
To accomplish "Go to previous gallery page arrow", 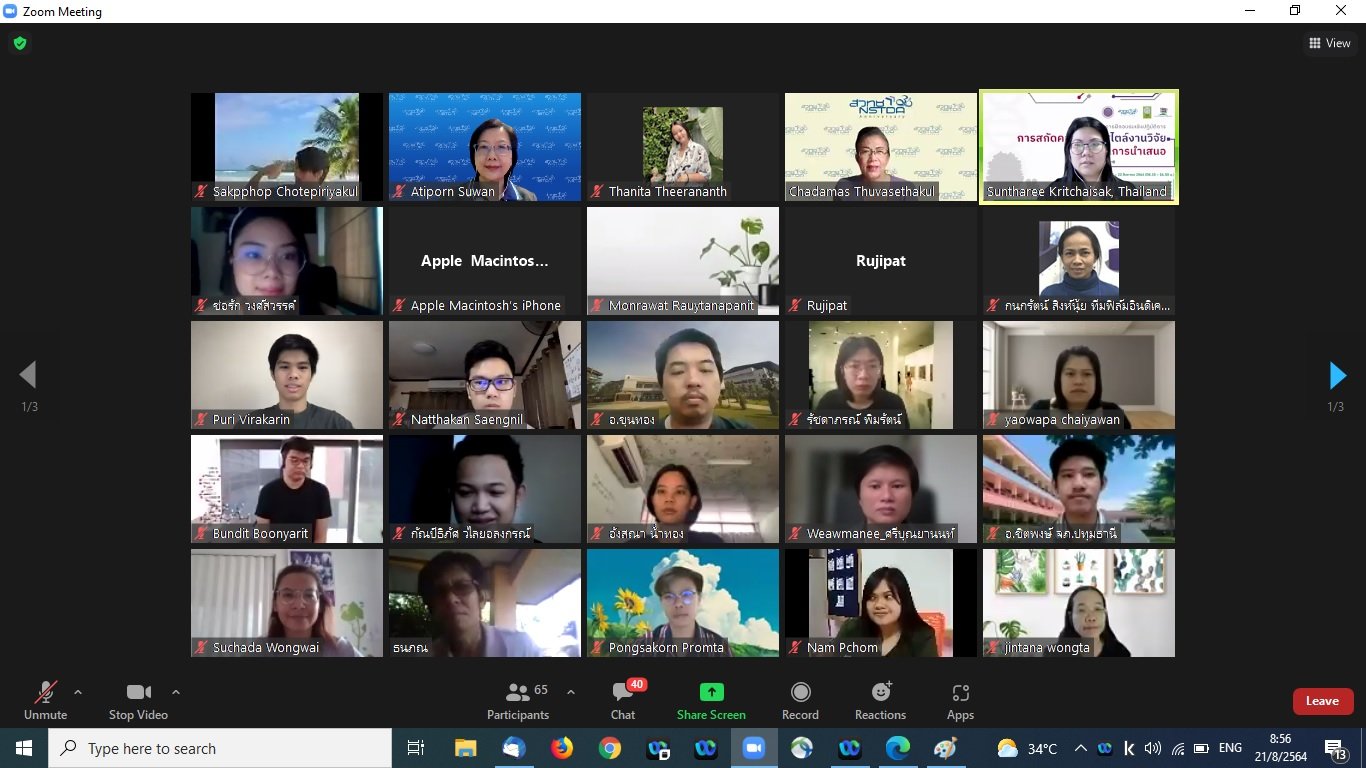I will [28, 375].
